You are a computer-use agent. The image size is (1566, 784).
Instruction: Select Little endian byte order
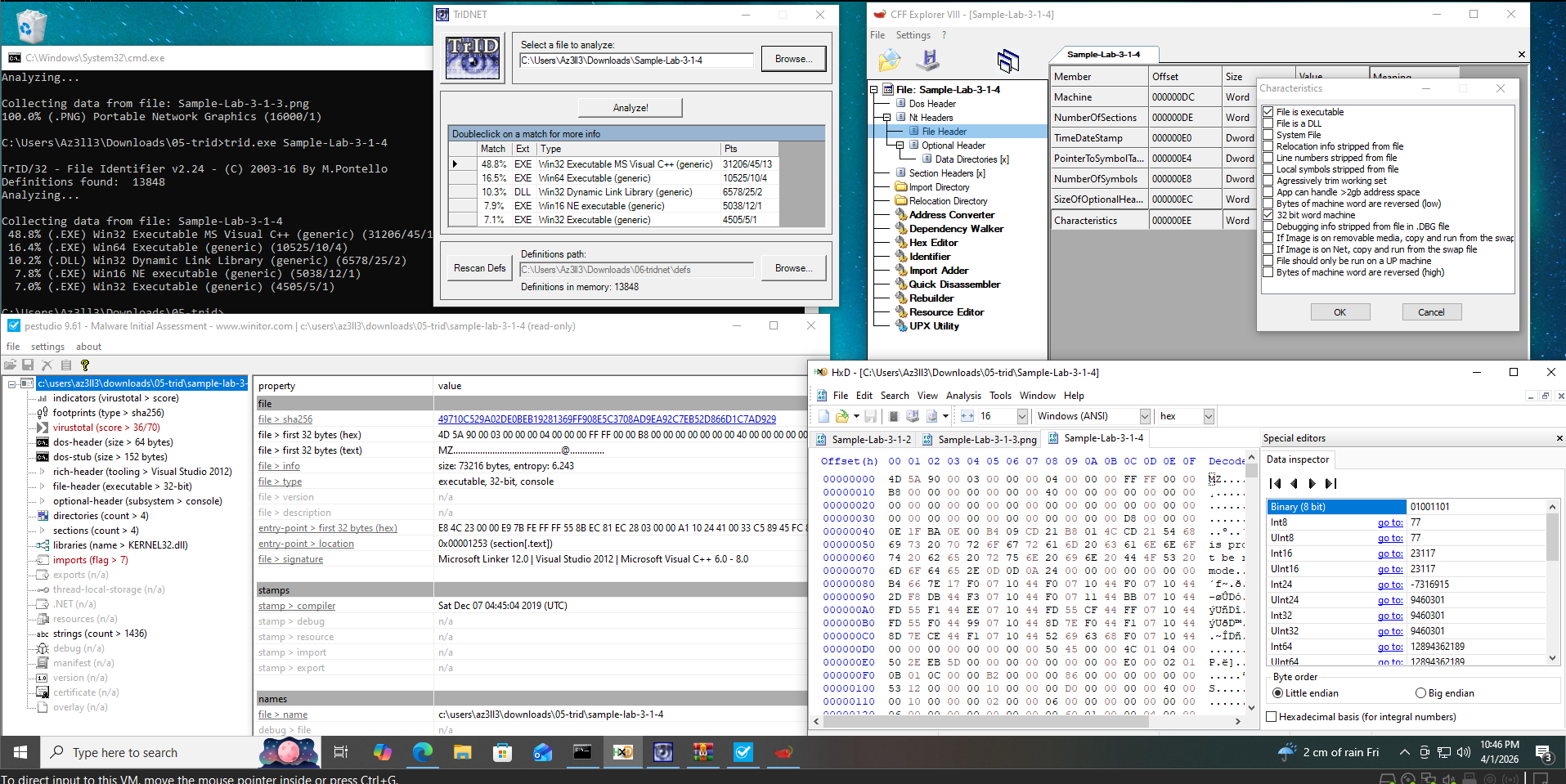pos(1277,693)
